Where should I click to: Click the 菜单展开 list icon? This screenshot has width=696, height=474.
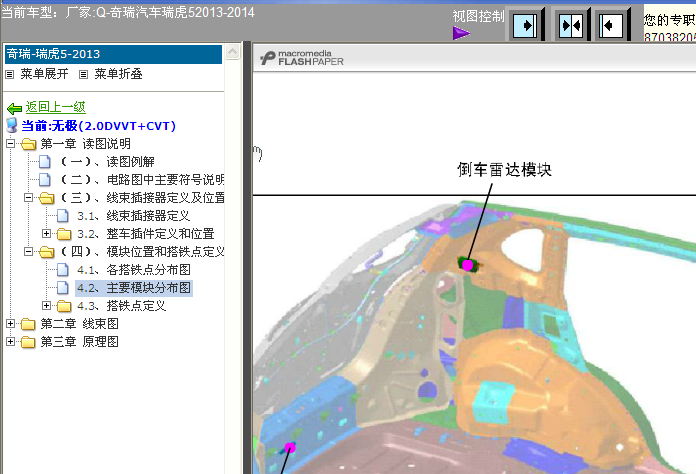[x=9, y=75]
